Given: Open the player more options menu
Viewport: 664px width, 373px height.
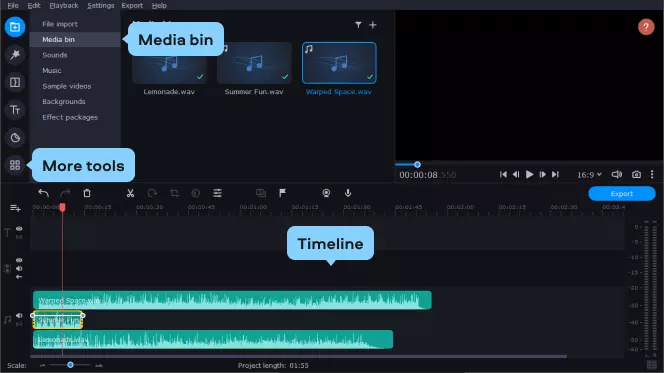Looking at the screenshot, I should pos(652,174).
